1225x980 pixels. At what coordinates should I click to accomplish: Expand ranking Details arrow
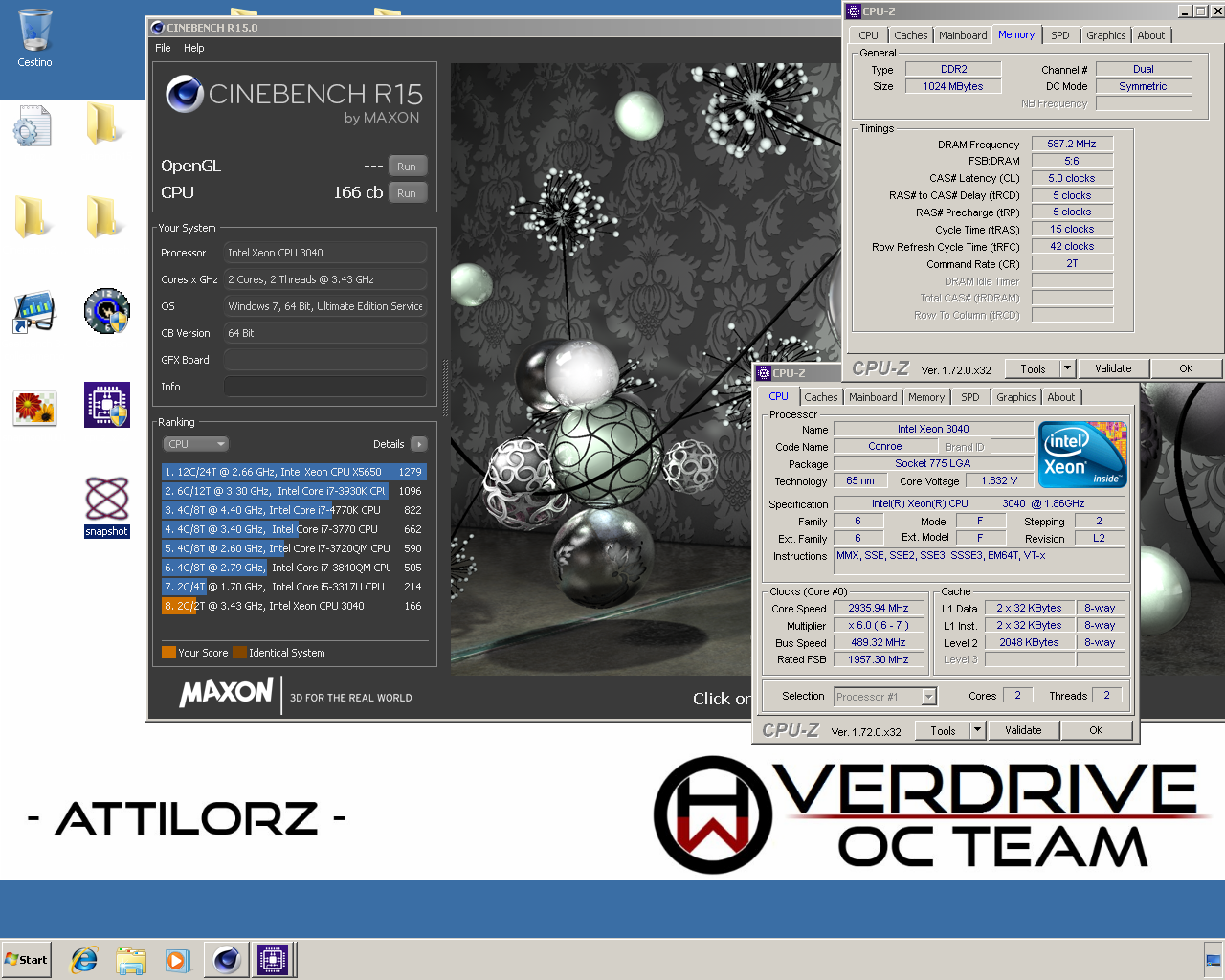click(x=418, y=444)
